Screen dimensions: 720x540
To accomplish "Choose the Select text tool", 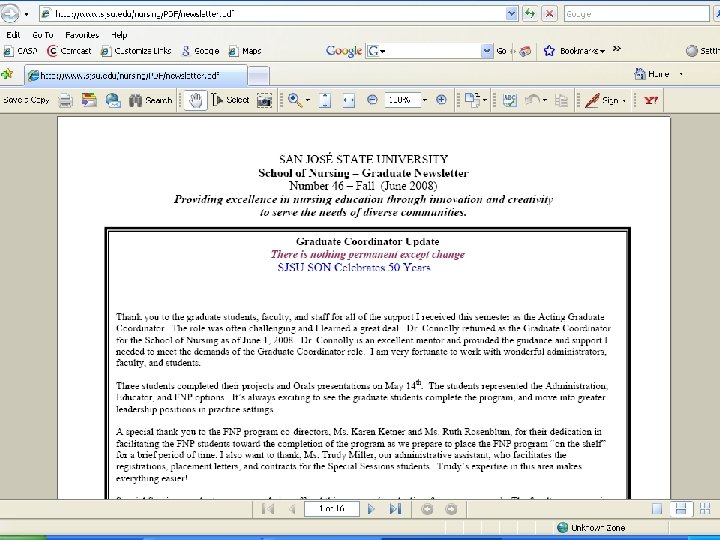I will pyautogui.click(x=230, y=100).
